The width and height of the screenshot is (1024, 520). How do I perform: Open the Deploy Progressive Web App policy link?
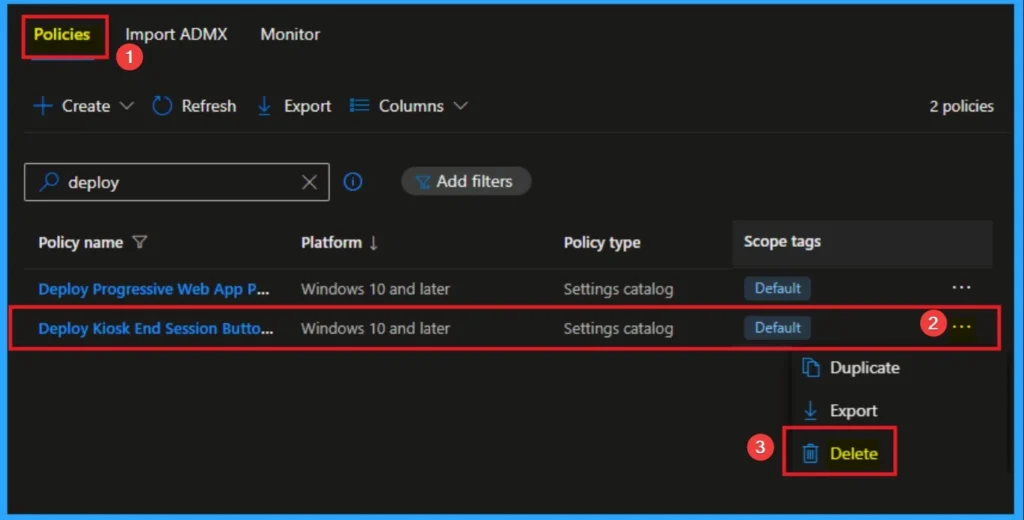(154, 289)
